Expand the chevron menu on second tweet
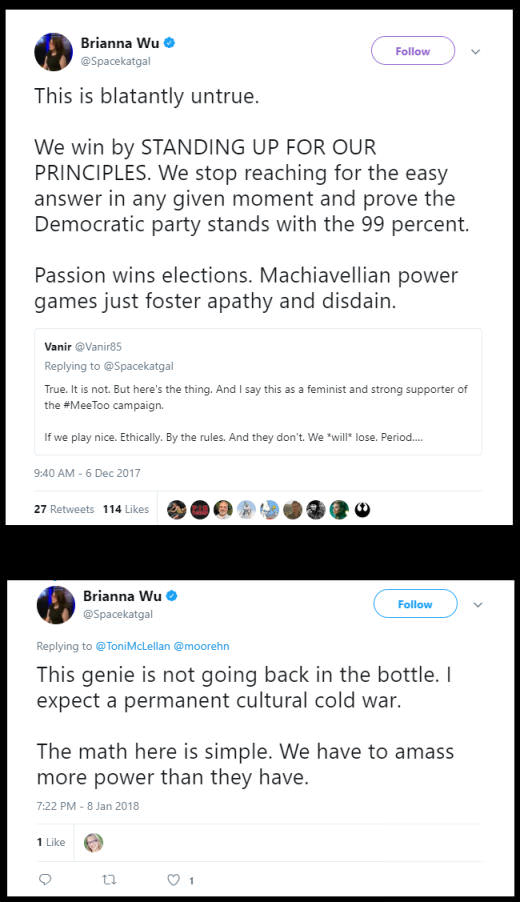Screen dimensions: 520x902 tap(477, 605)
